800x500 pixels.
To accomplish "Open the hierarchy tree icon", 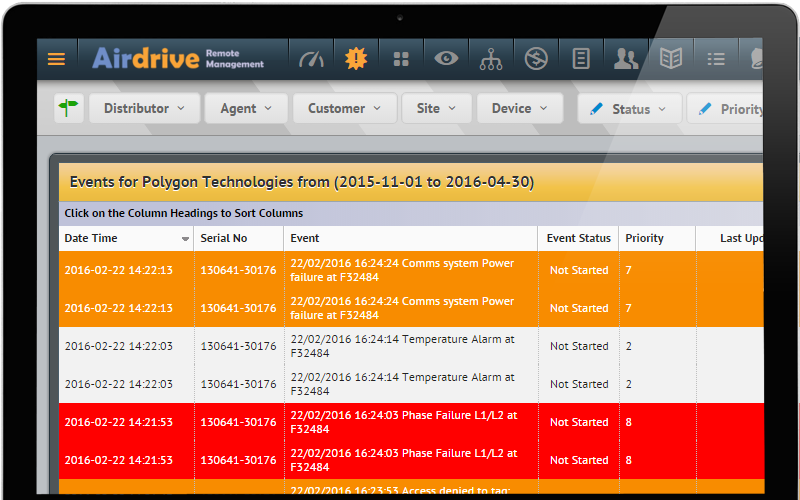I will (491, 59).
